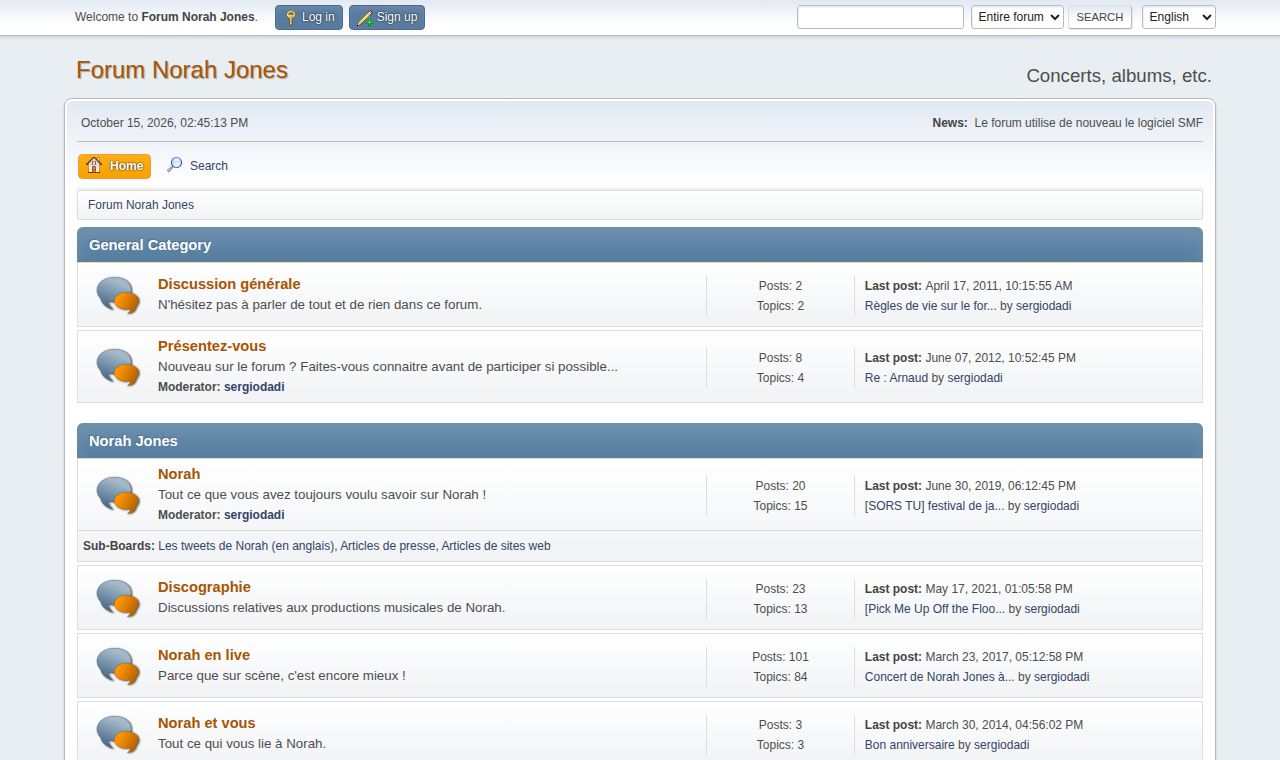Click the Norah en live board icon
This screenshot has height=760, width=1280.
[118, 666]
